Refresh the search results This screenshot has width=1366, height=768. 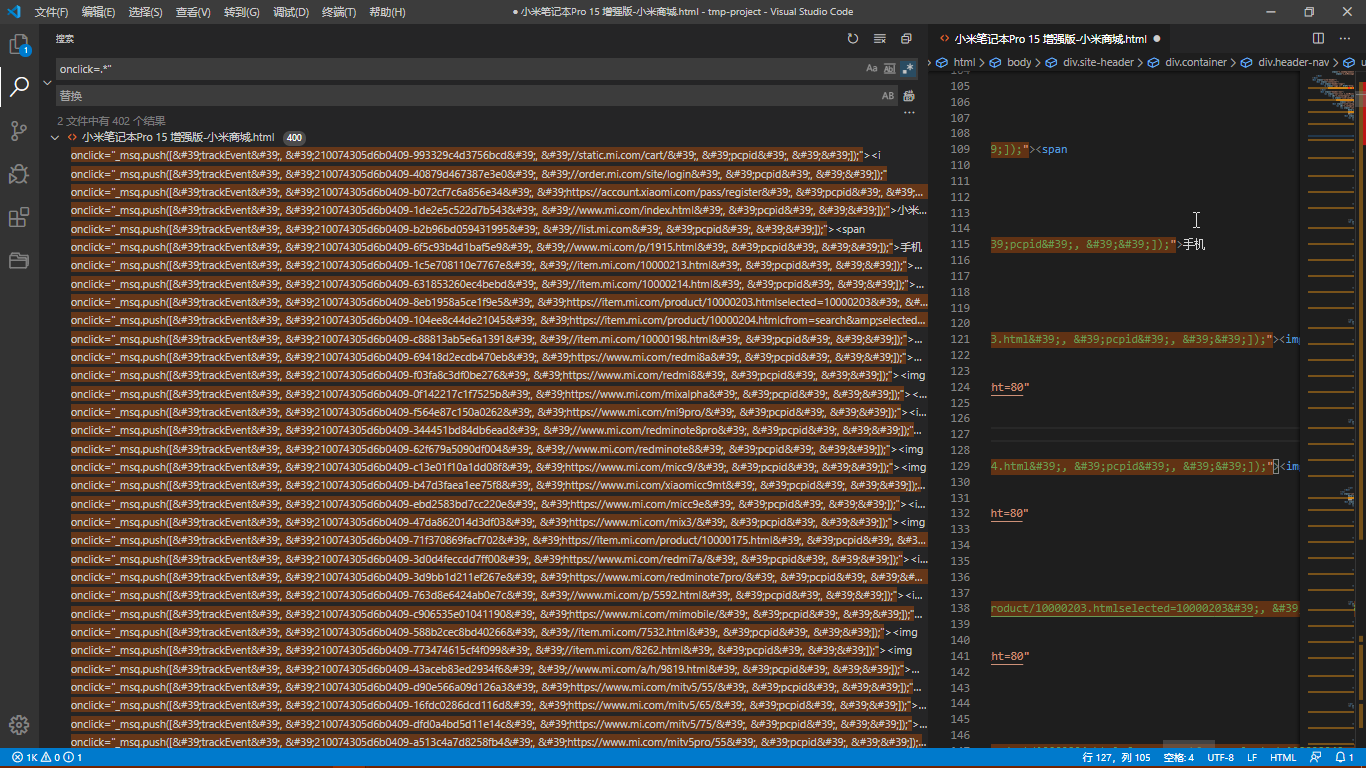(x=852, y=38)
